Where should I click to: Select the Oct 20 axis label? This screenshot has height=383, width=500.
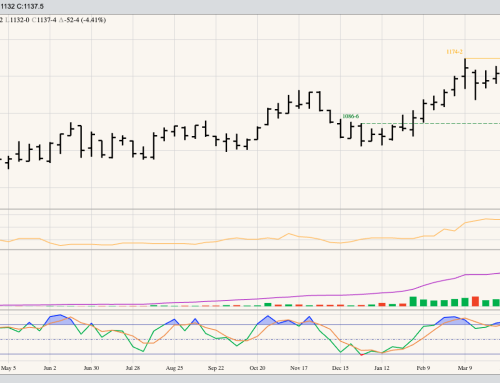(x=257, y=368)
